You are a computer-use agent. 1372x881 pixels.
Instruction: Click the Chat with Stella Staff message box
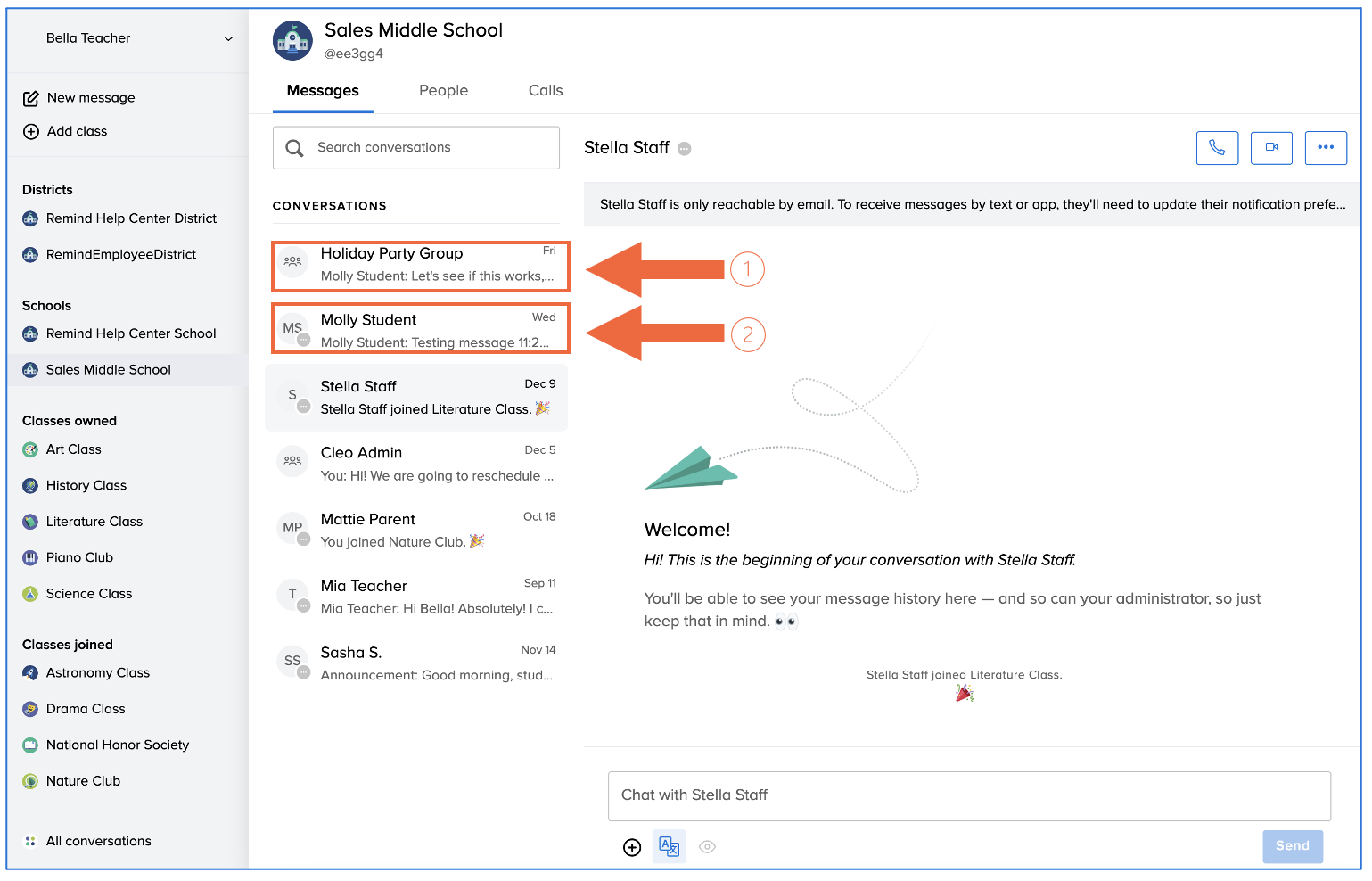tap(968, 795)
